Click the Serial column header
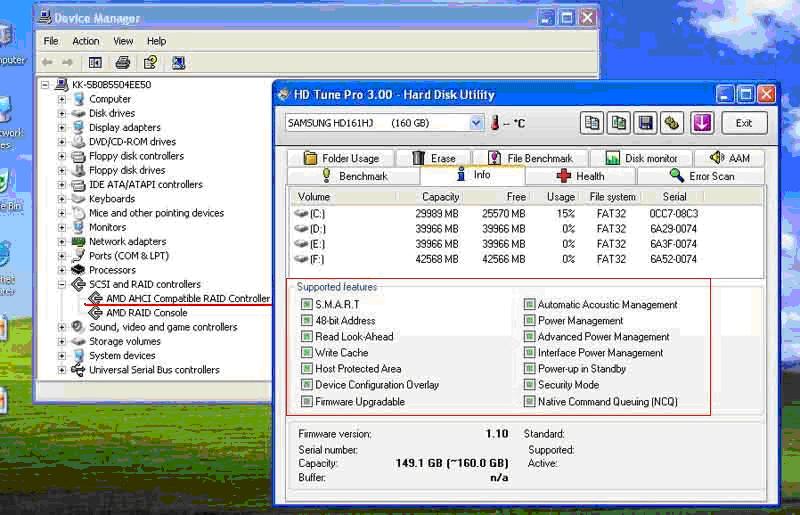 (673, 197)
